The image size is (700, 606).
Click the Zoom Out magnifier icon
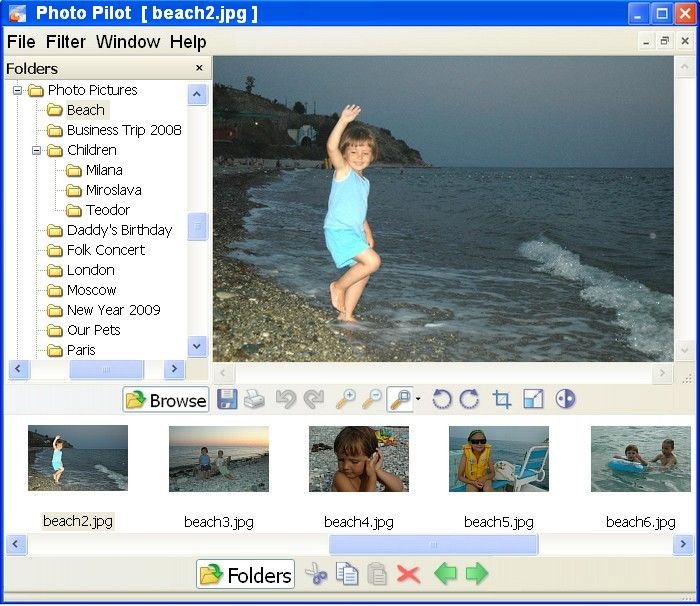[372, 400]
